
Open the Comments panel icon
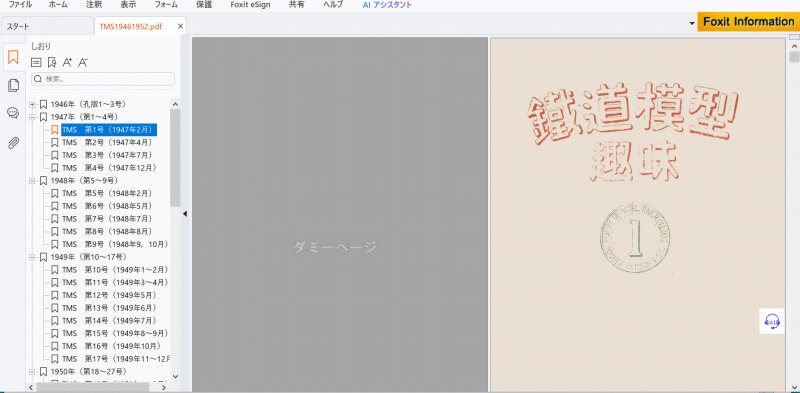[13, 113]
